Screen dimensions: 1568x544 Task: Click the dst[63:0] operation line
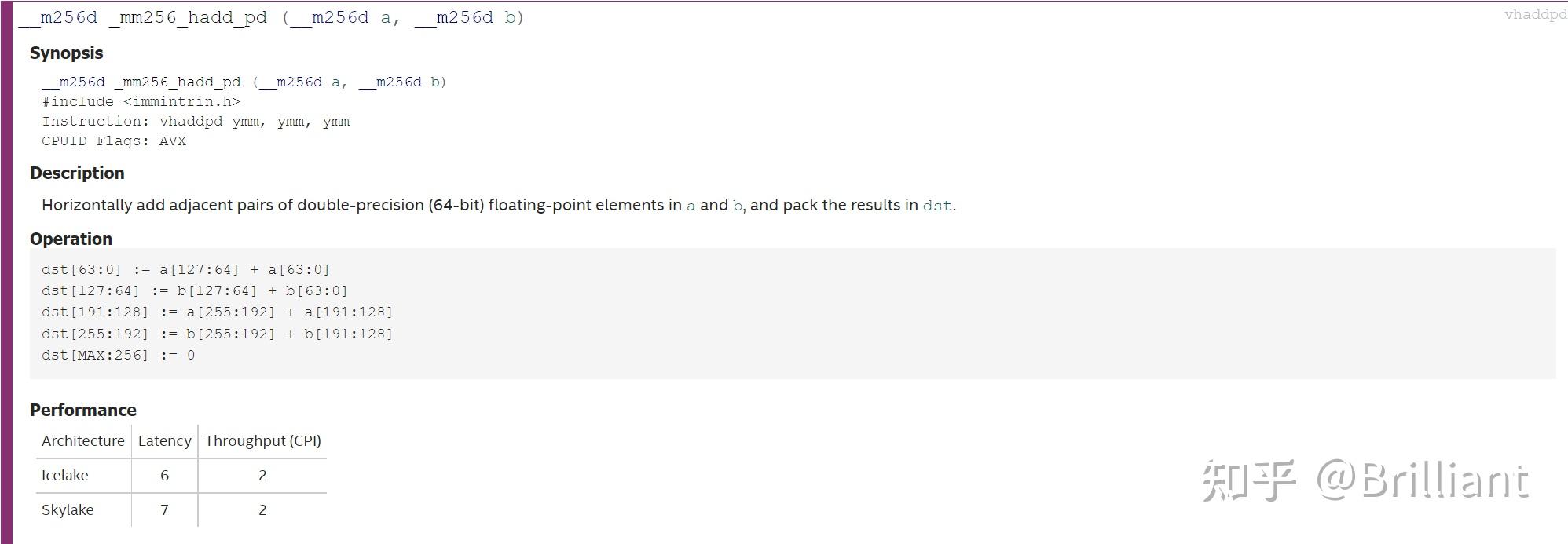click(x=185, y=270)
